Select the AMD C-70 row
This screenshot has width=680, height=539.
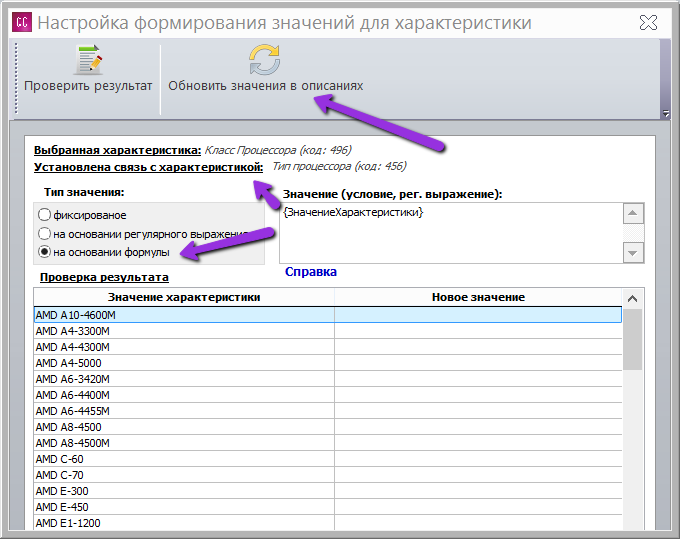tap(327, 475)
